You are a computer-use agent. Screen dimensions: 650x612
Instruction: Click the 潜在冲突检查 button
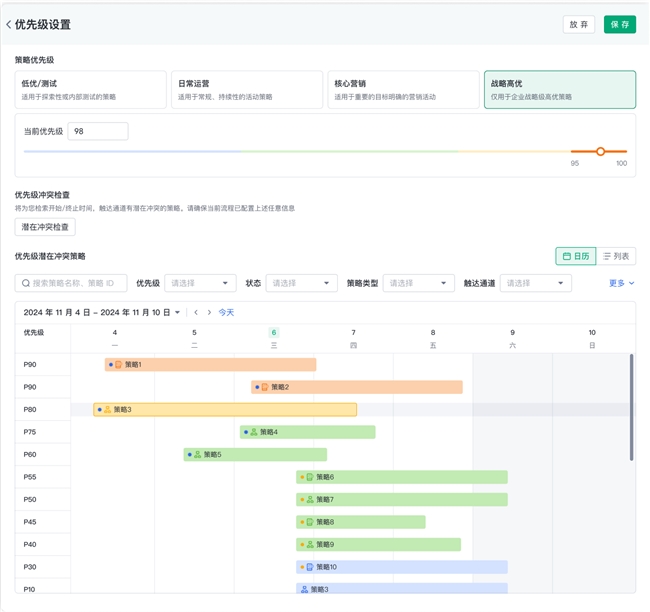point(45,227)
